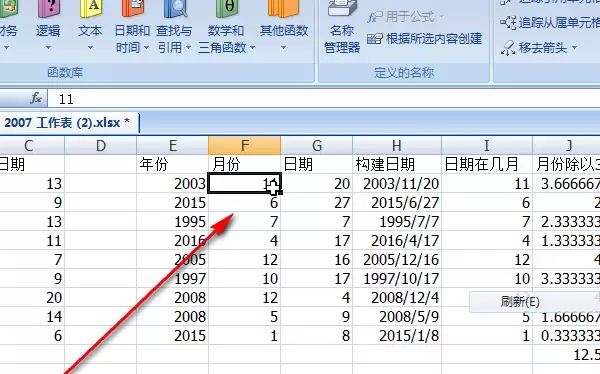Select 刷新(E) context menu entry

520,302
